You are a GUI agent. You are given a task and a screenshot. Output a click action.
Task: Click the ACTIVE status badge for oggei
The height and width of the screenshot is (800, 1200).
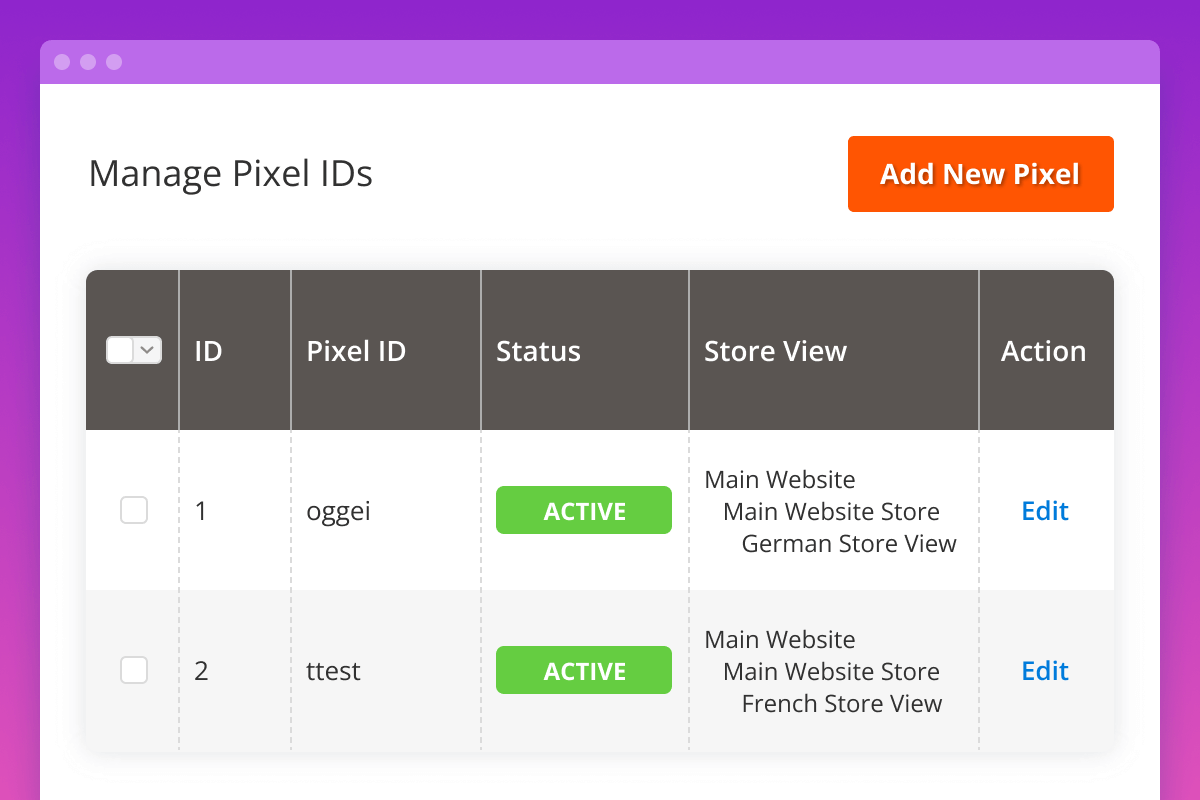click(584, 511)
